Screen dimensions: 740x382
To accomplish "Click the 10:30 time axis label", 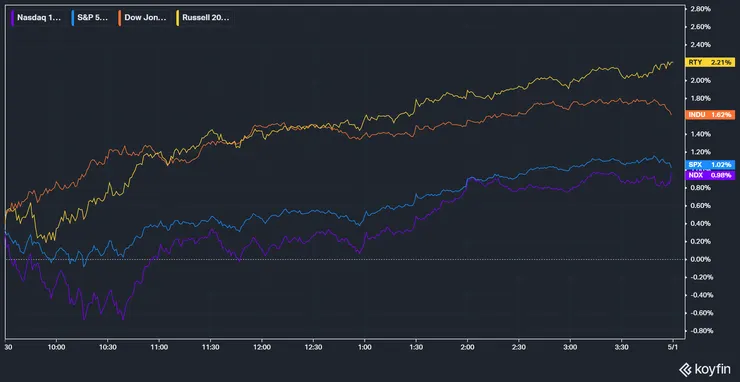I will coord(108,347).
